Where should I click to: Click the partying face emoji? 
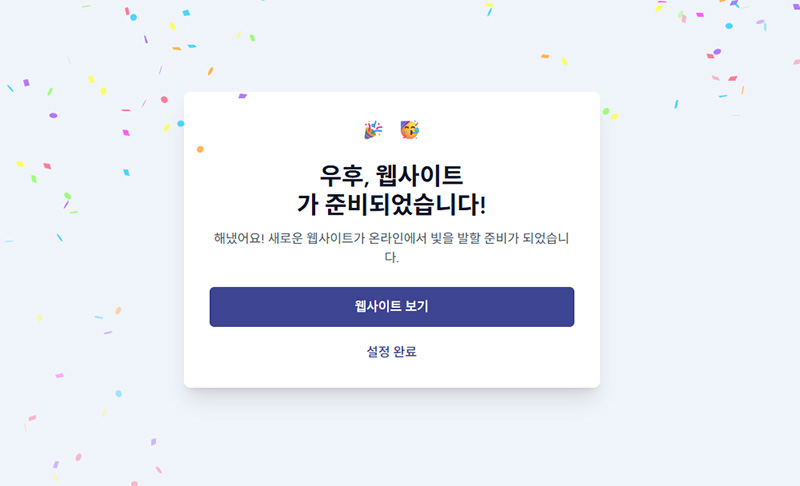409,129
